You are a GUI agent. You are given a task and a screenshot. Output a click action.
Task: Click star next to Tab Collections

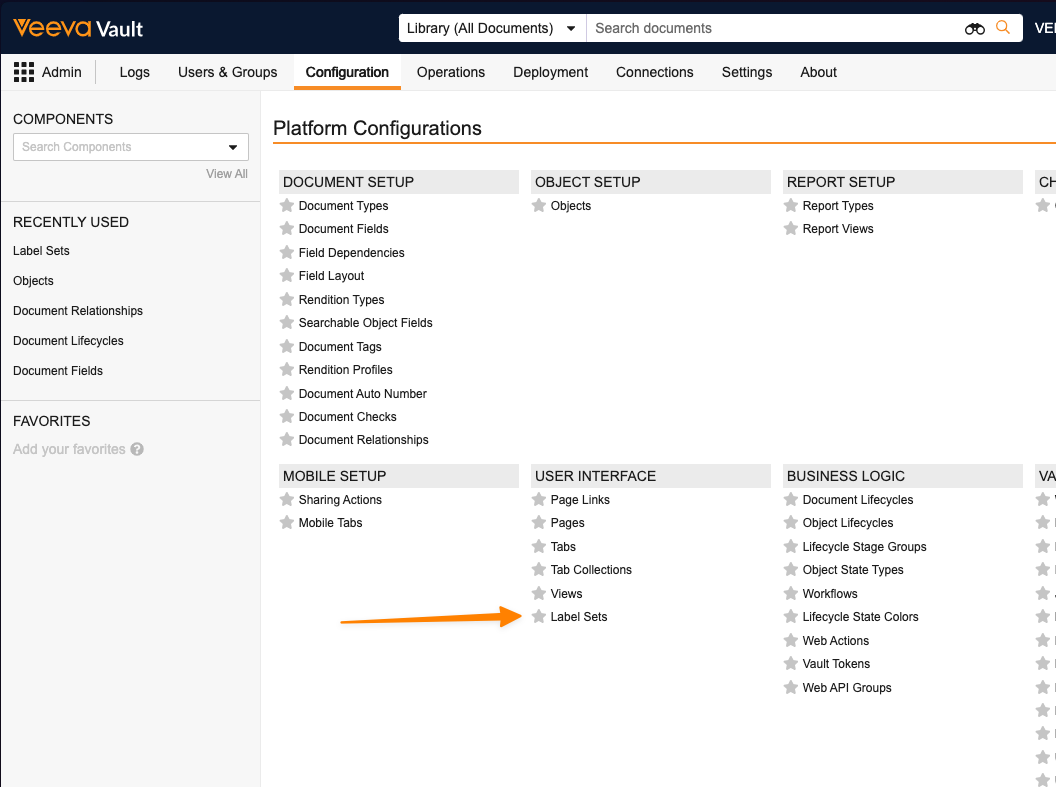coord(539,570)
